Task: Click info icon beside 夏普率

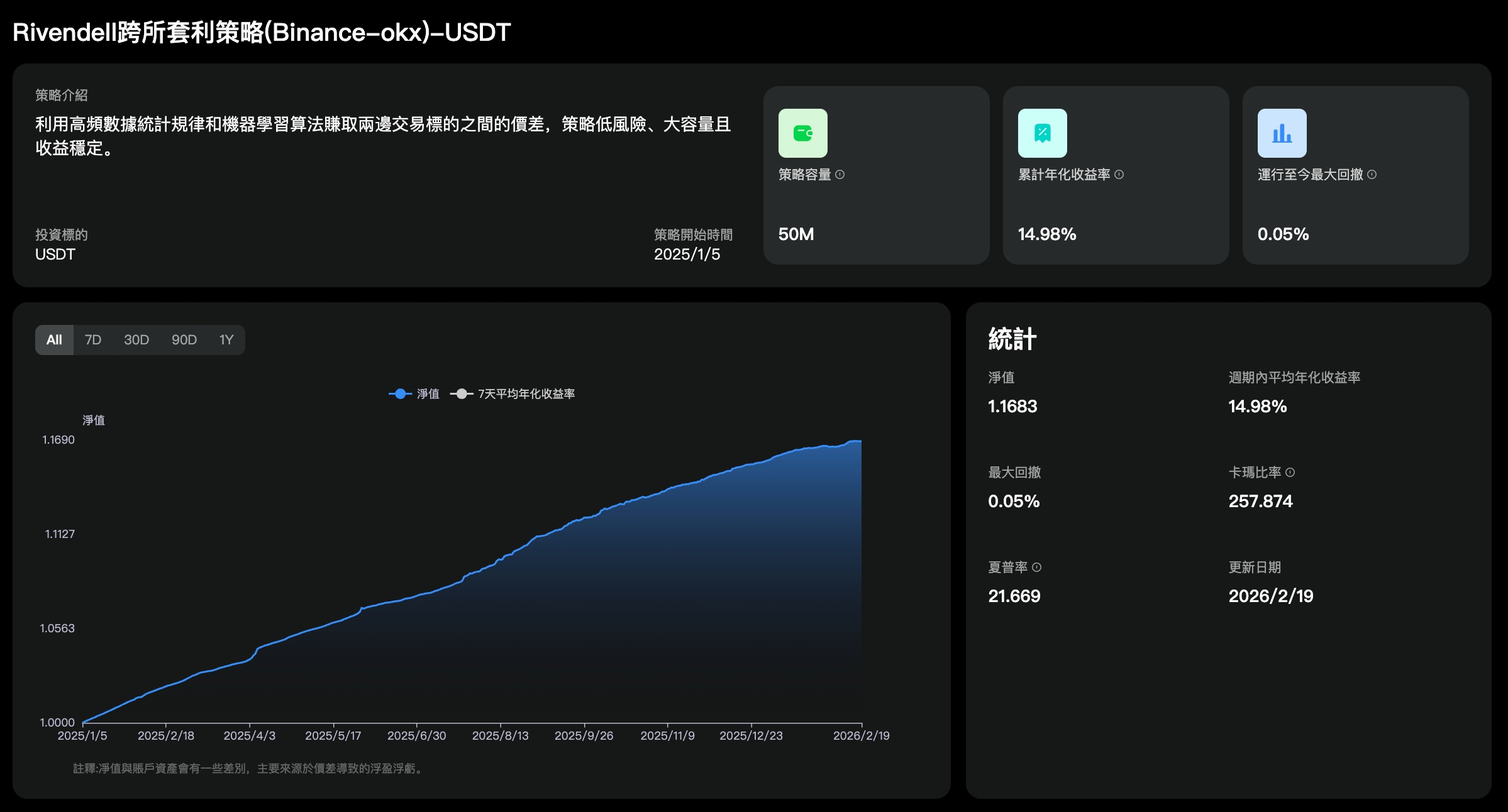Action: click(x=1036, y=568)
